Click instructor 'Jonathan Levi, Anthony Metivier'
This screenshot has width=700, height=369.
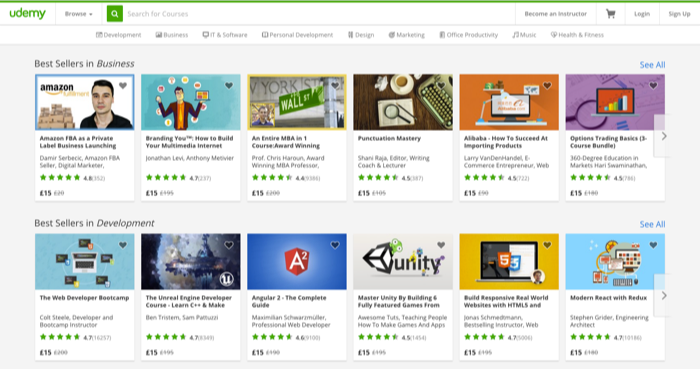190,158
